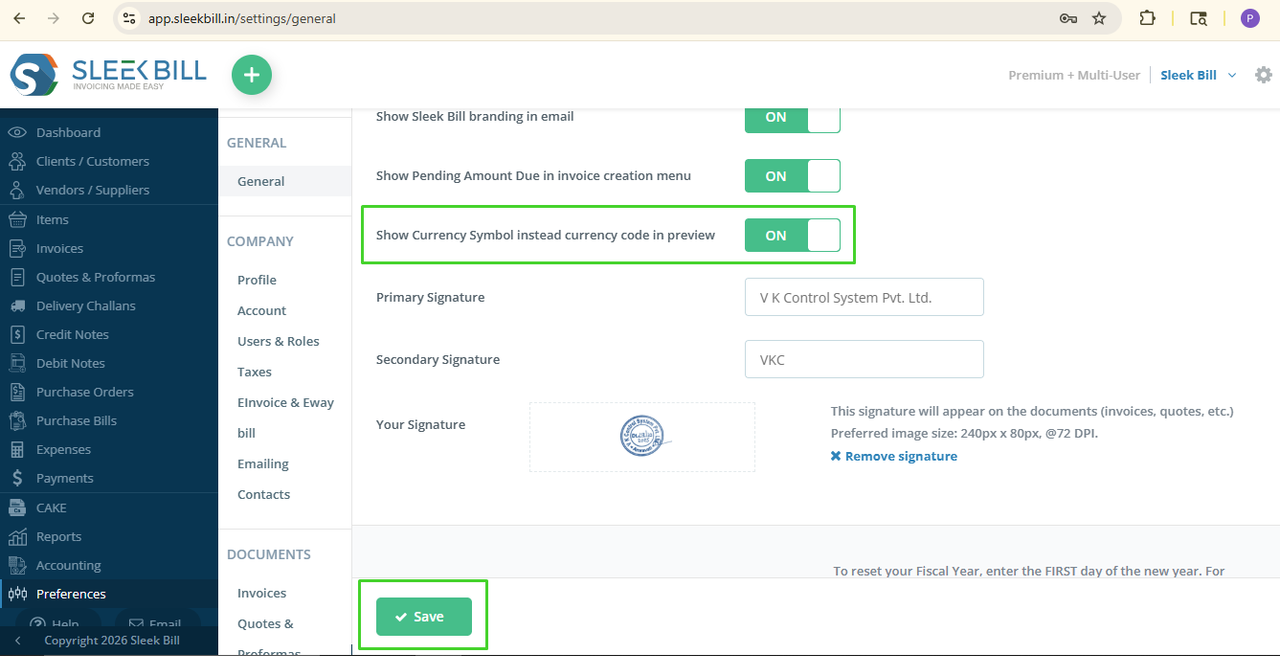Click the Primary Signature input field
This screenshot has width=1280, height=656.
tap(864, 297)
